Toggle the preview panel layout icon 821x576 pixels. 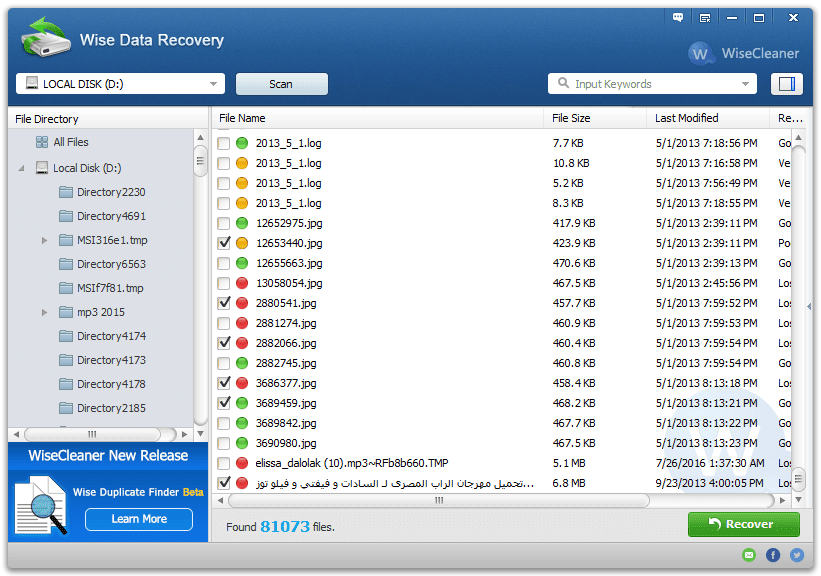click(x=786, y=84)
